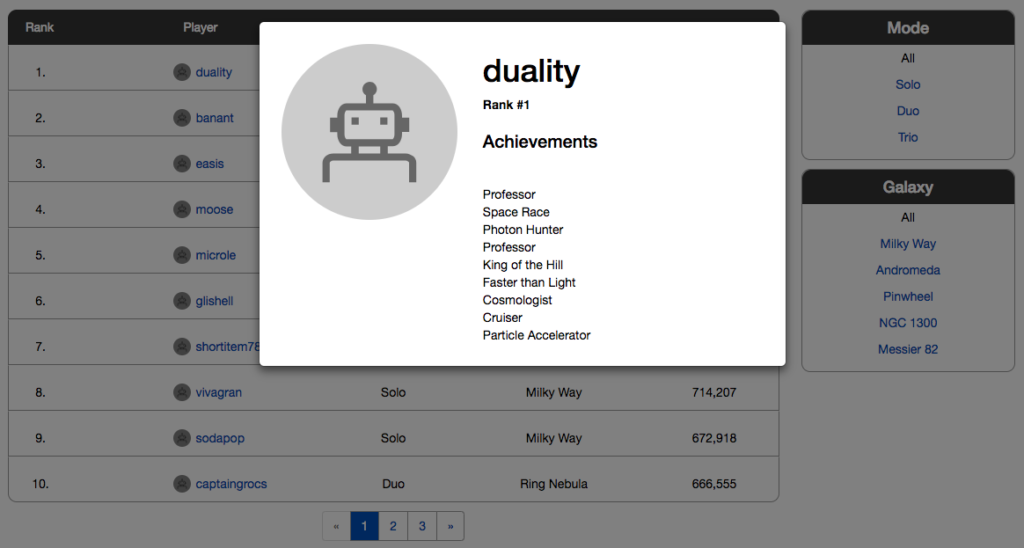The width and height of the screenshot is (1024, 548).
Task: Click the avatar icon beside banant
Action: coord(181,118)
